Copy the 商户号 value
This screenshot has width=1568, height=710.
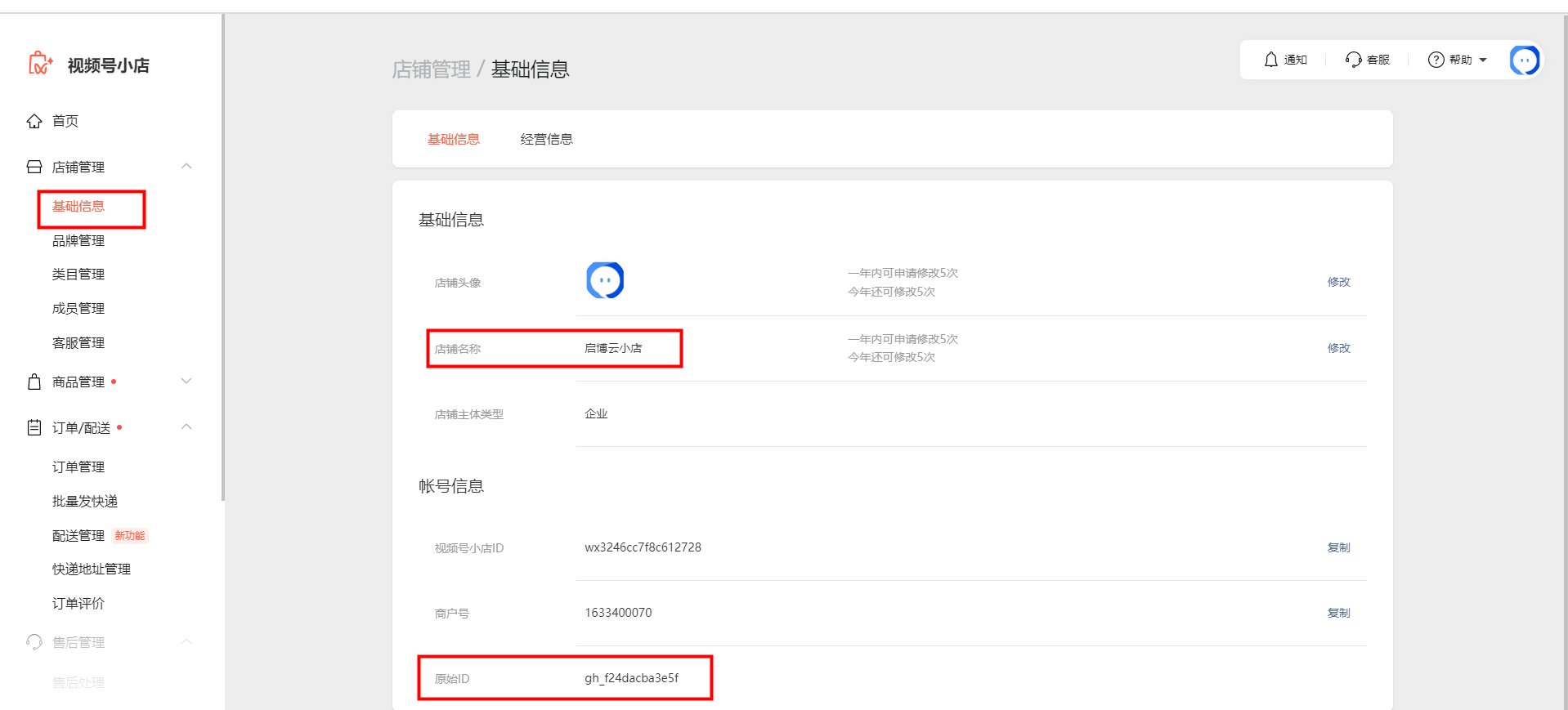click(1338, 613)
